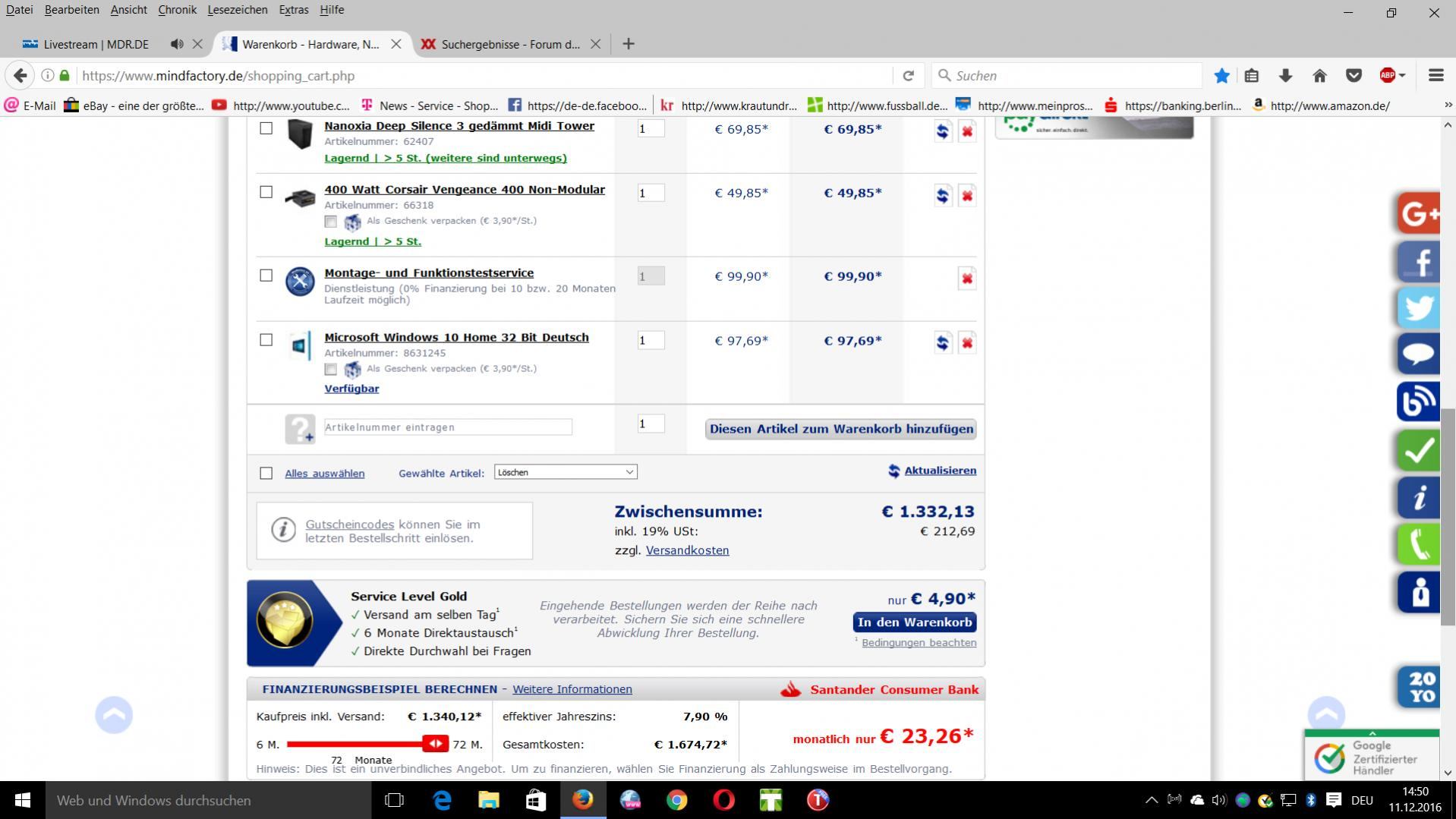Expand the Adblock Plus dropdown arrow

click(1402, 76)
